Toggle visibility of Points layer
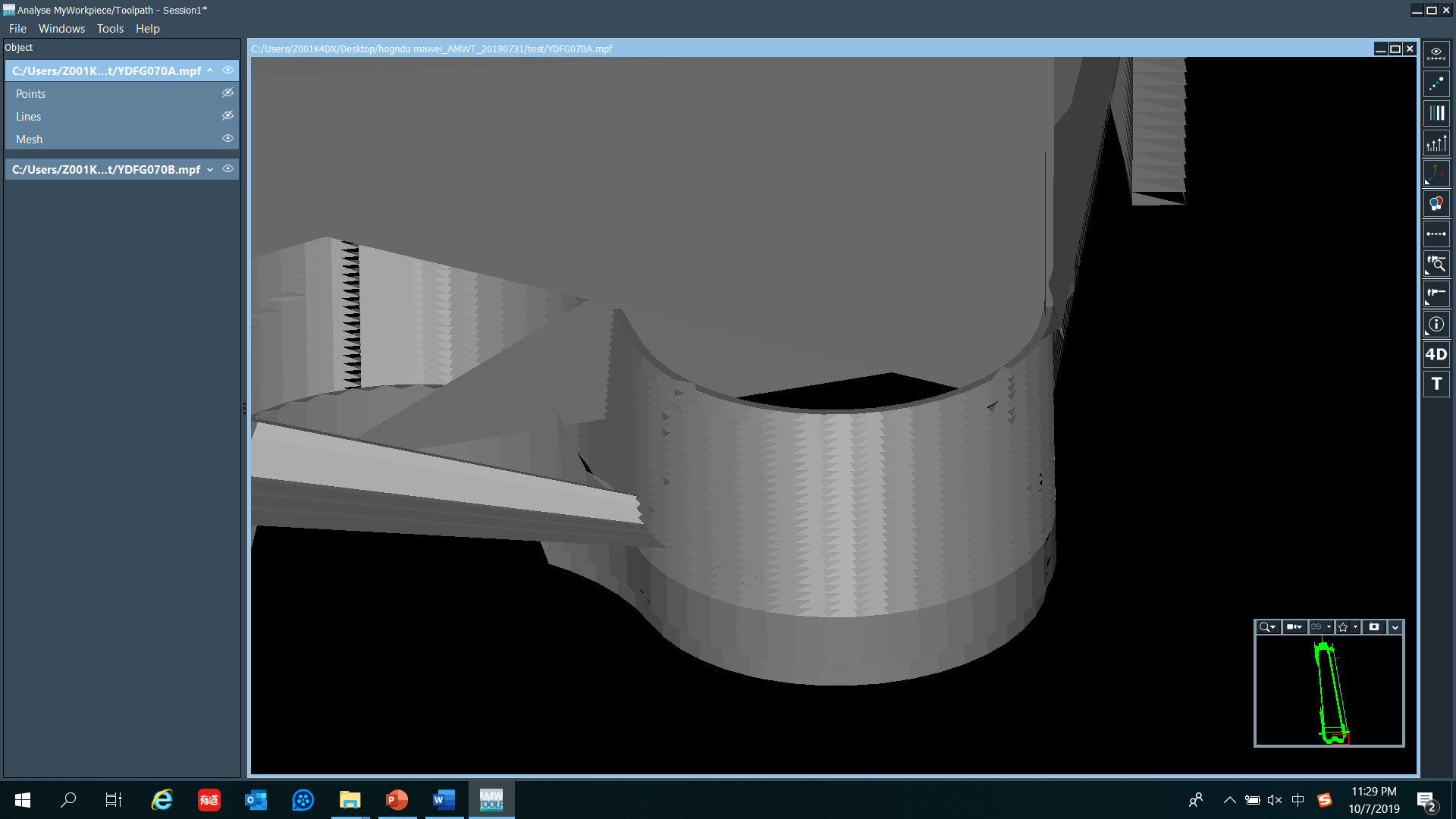 (227, 93)
